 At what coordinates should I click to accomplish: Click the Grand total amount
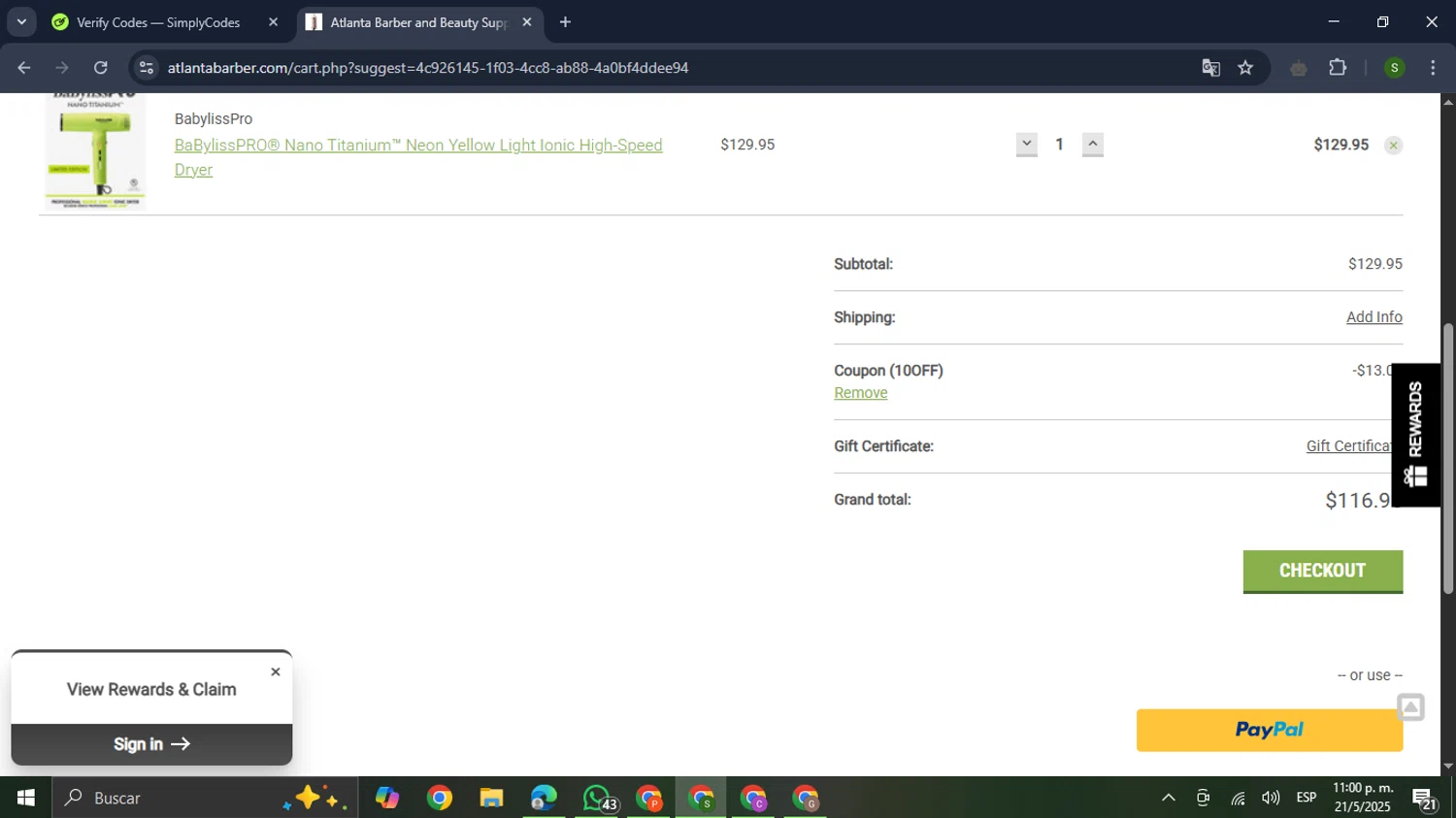[x=1359, y=501]
